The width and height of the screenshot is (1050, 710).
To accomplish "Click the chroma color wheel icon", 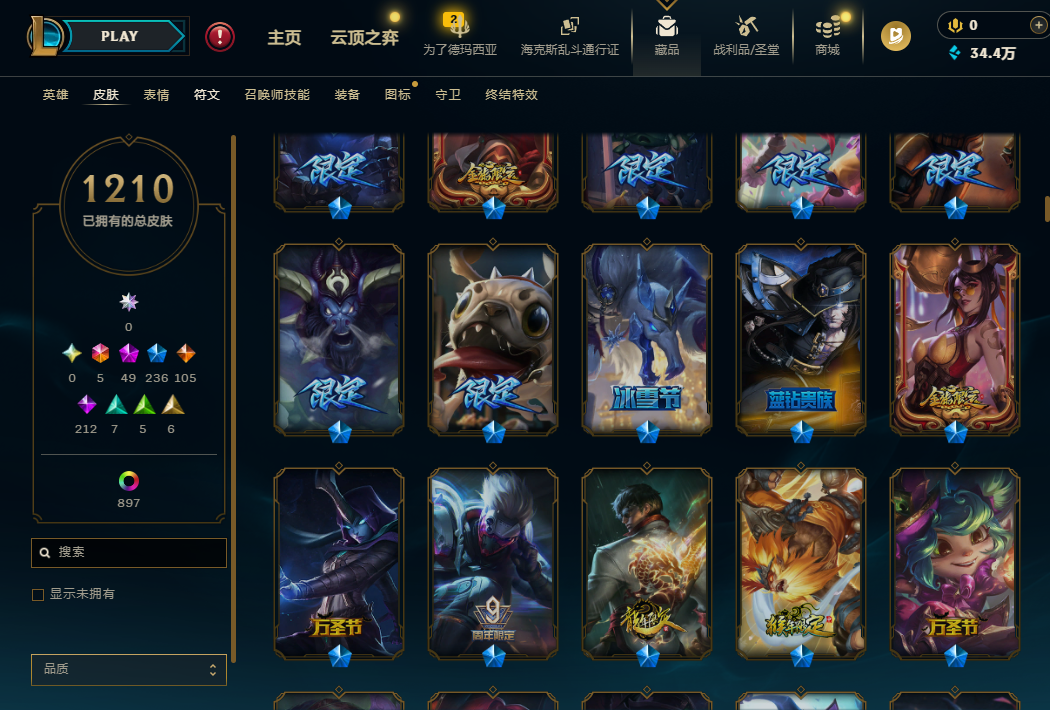I will [x=129, y=481].
